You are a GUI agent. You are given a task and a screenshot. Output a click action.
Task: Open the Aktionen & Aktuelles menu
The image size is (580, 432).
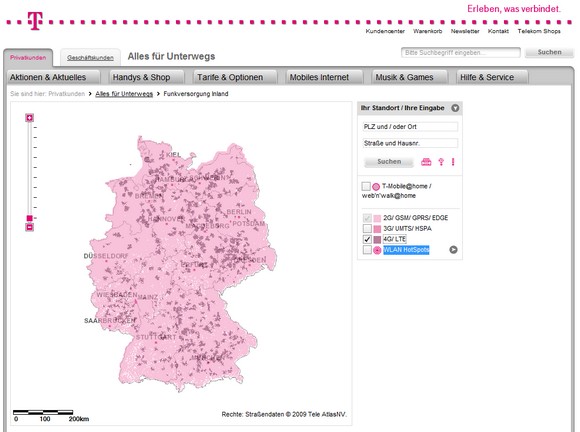pos(54,77)
